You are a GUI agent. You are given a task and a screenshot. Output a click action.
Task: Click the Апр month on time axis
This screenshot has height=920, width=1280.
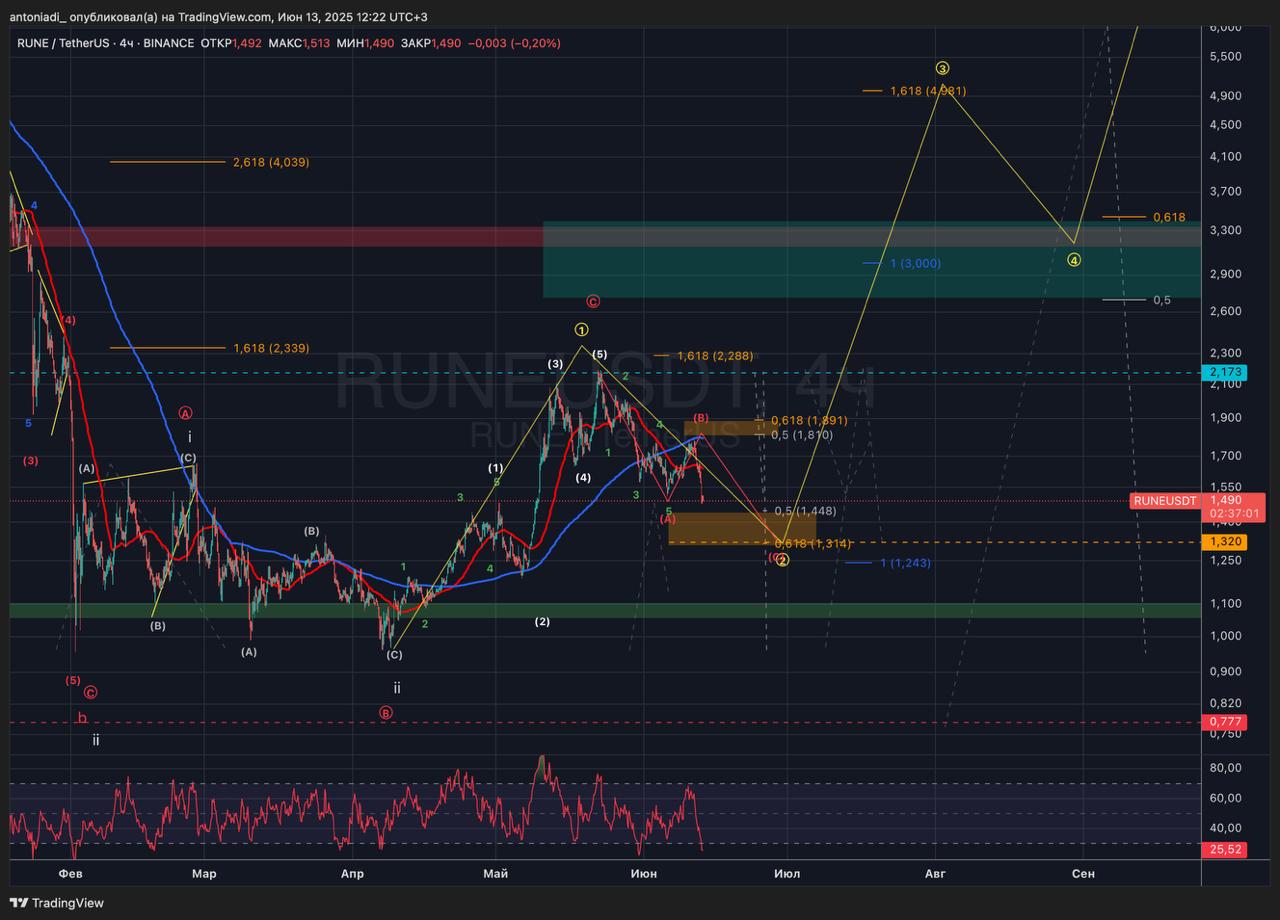(x=352, y=873)
